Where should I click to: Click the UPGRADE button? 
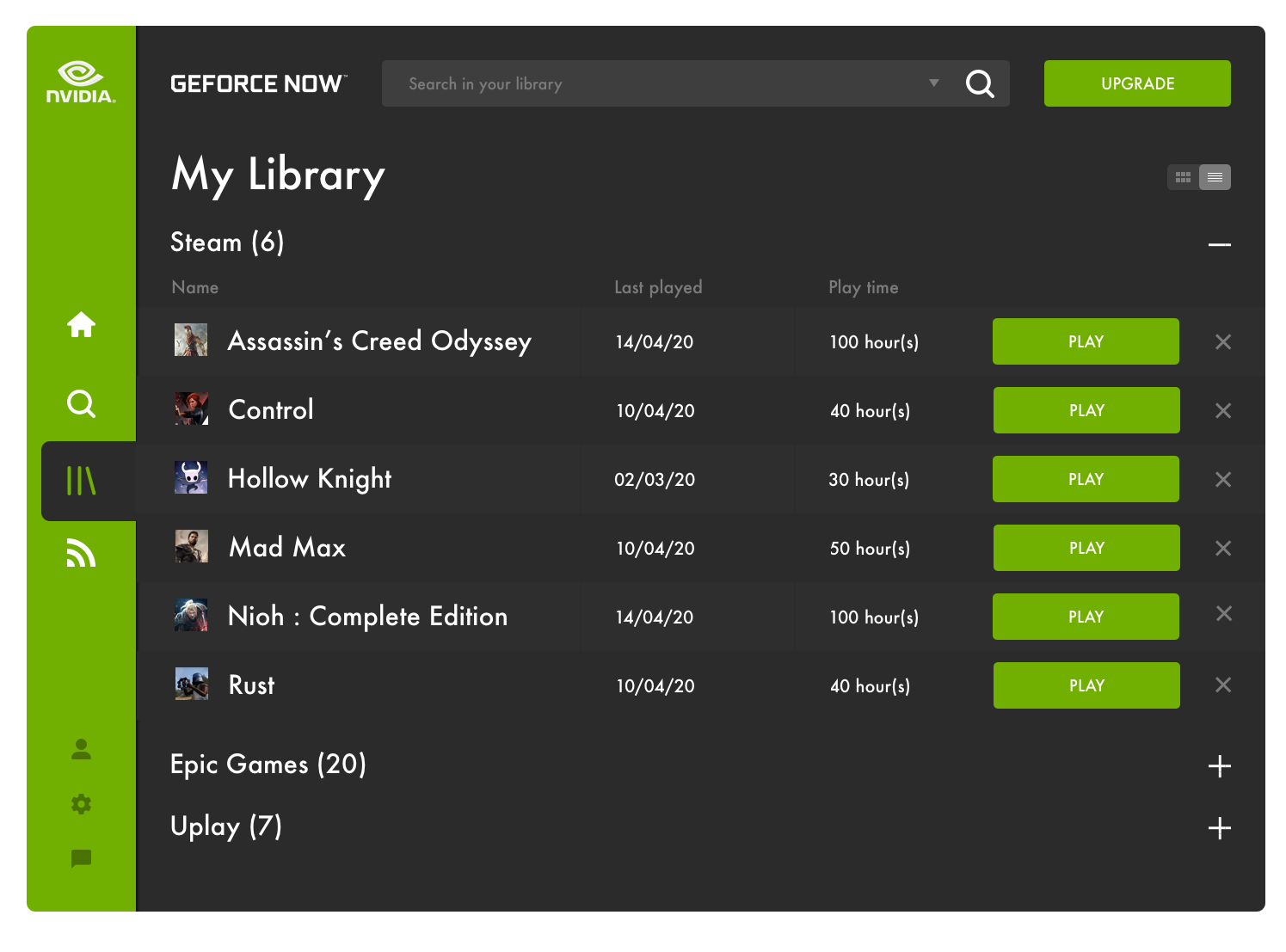(1137, 83)
